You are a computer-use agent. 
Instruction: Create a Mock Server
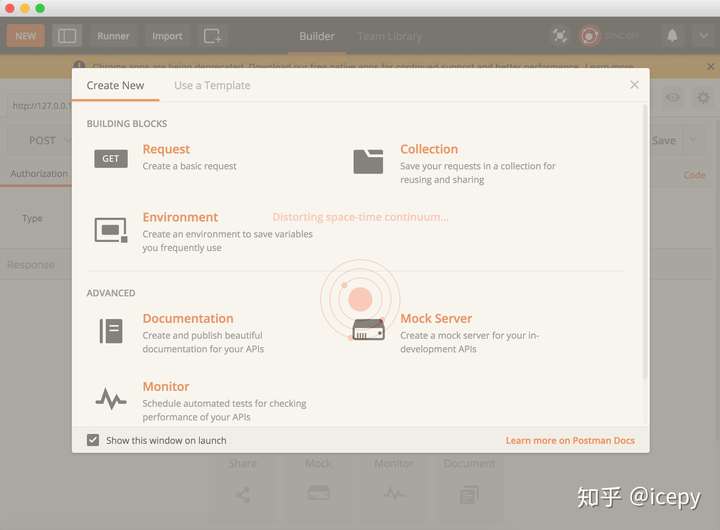pyautogui.click(x=436, y=318)
